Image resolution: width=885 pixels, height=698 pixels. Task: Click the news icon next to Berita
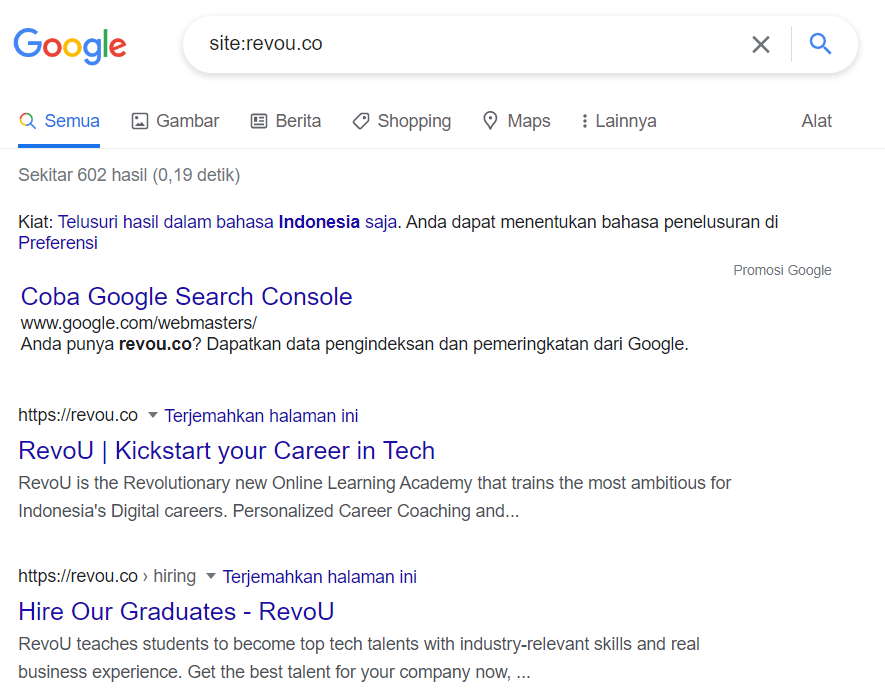pyautogui.click(x=258, y=120)
